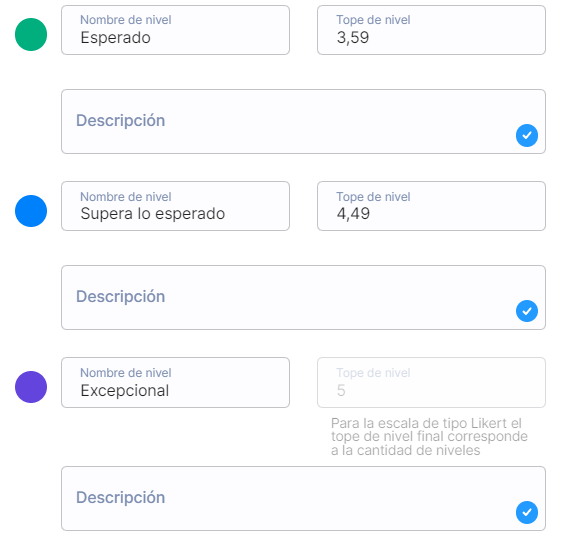Select the level name field containing Esperado
561x545 pixels.
click(175, 30)
